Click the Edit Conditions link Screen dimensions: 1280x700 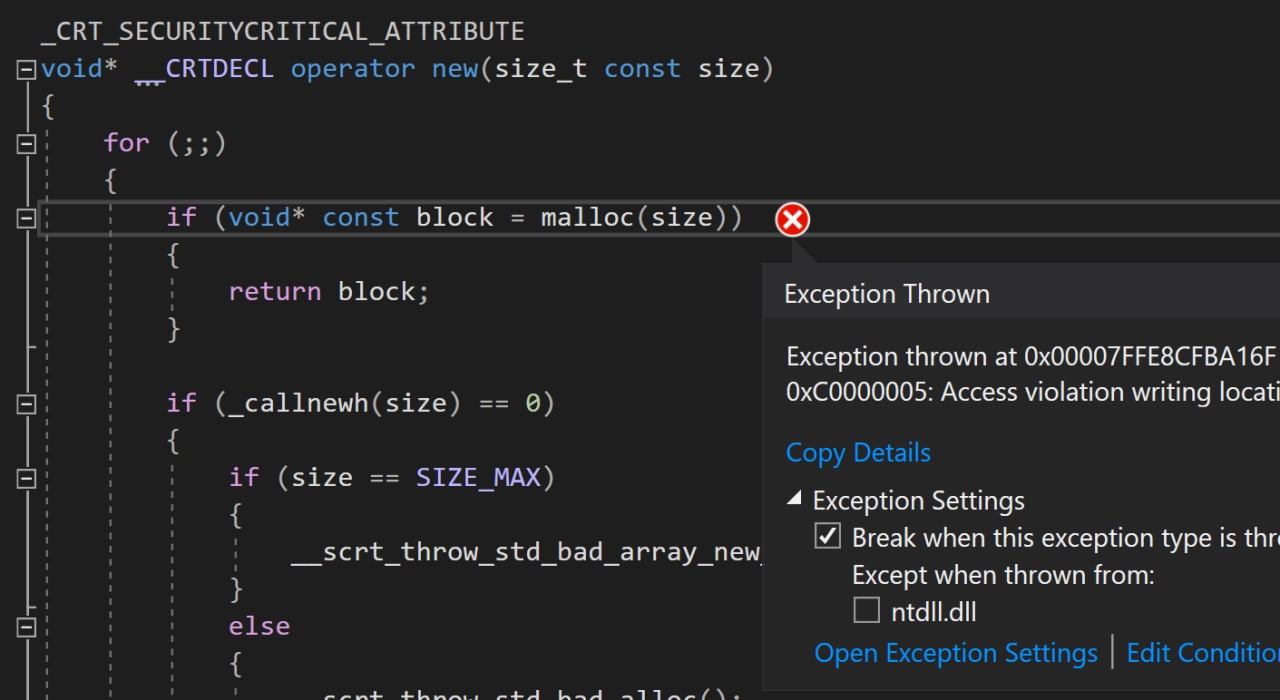click(1203, 653)
